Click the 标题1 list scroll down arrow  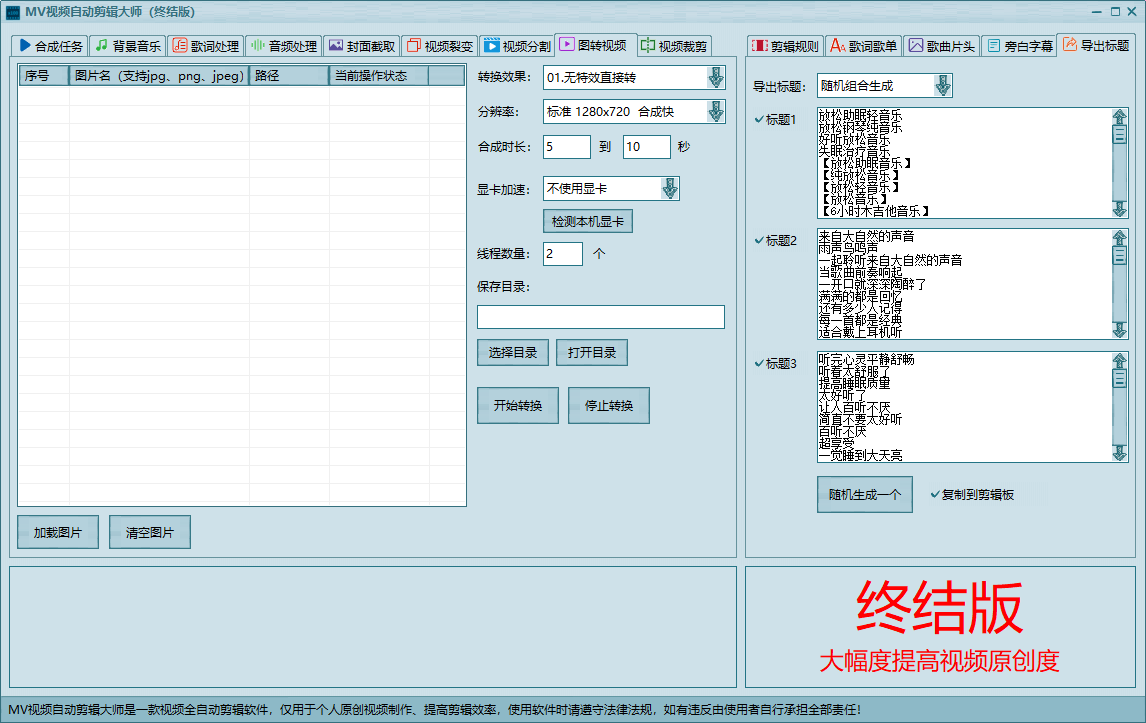click(x=1119, y=208)
